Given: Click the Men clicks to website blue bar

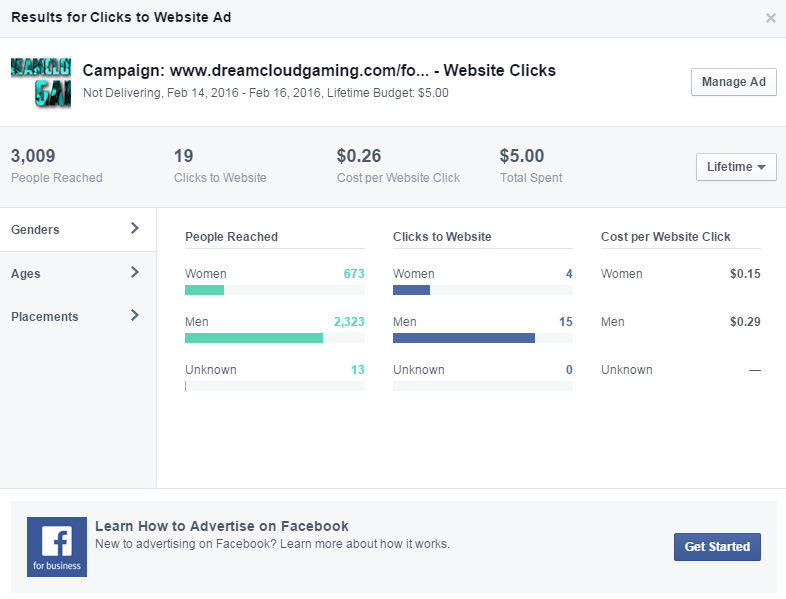Looking at the screenshot, I should 464,338.
